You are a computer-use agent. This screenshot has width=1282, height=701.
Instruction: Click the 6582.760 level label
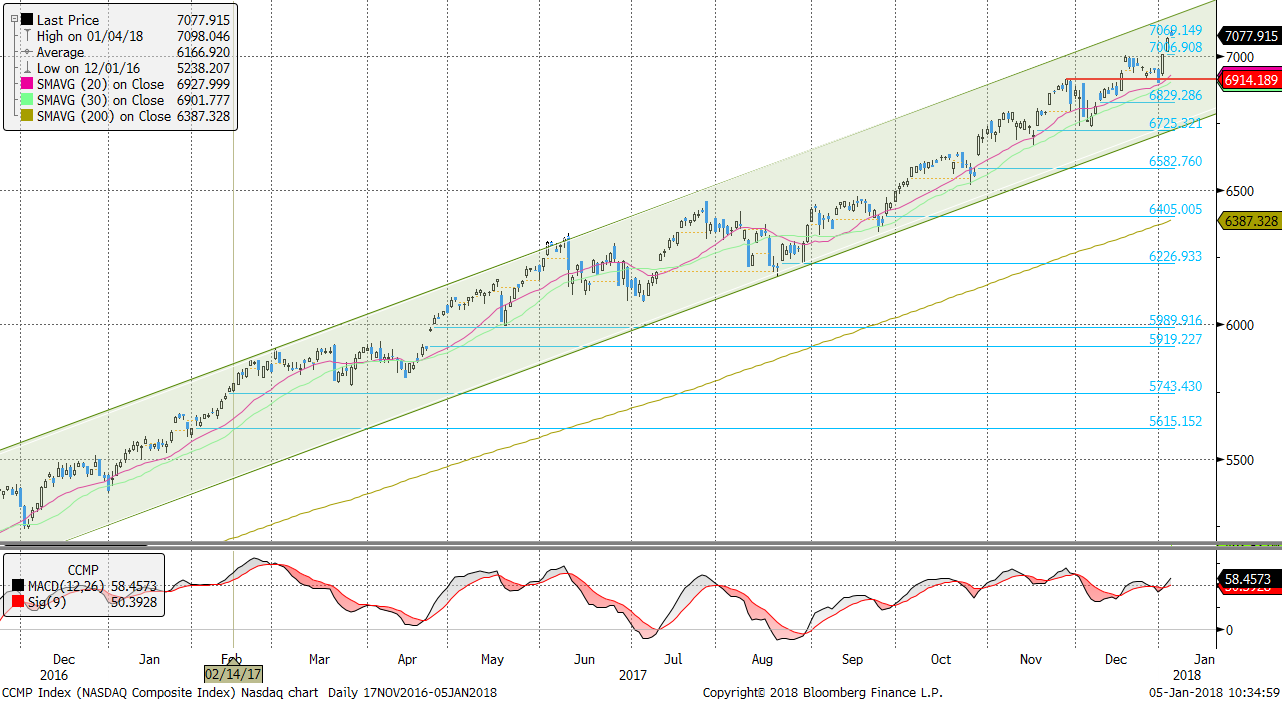click(x=1175, y=161)
